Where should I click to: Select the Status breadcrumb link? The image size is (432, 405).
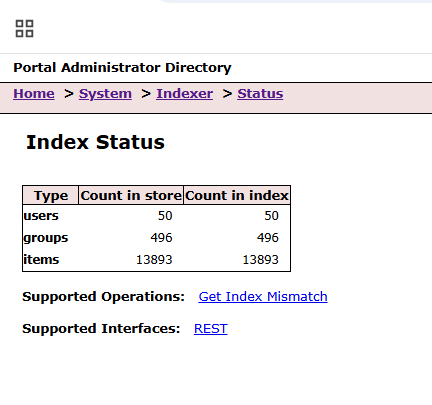[260, 94]
